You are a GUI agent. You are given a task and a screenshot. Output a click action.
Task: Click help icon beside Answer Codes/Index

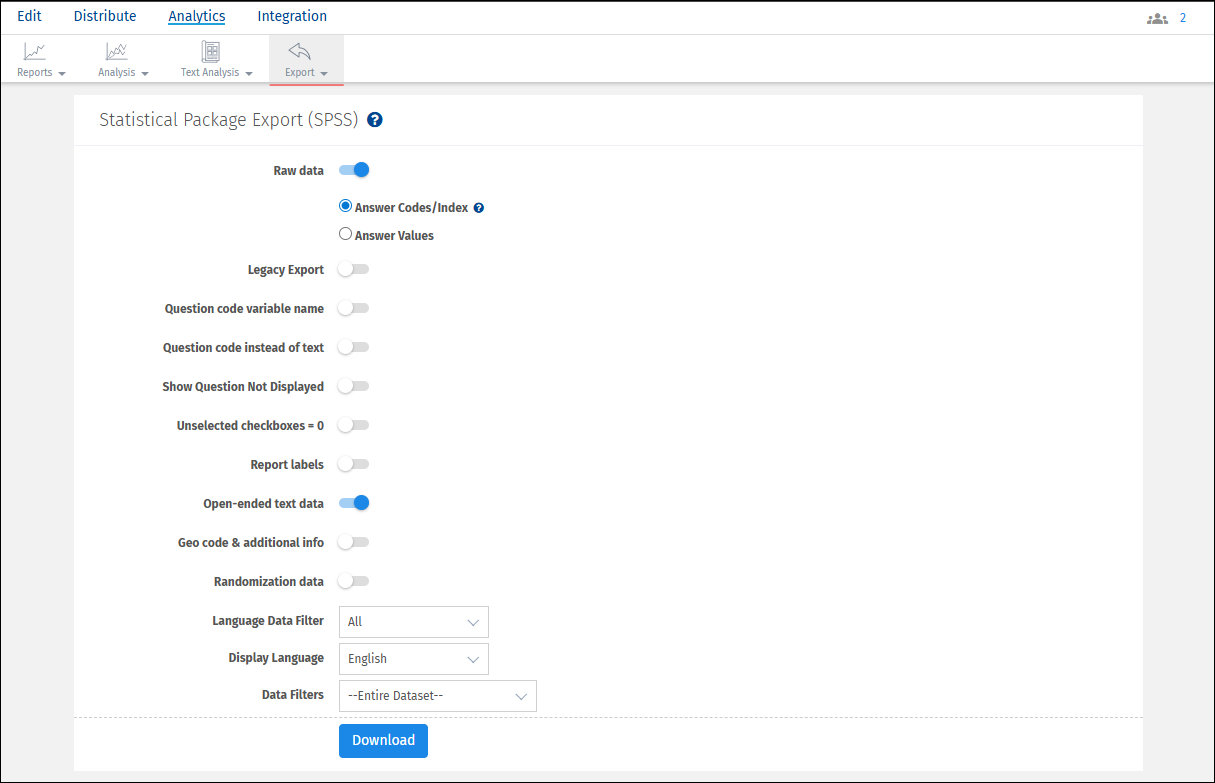point(478,207)
